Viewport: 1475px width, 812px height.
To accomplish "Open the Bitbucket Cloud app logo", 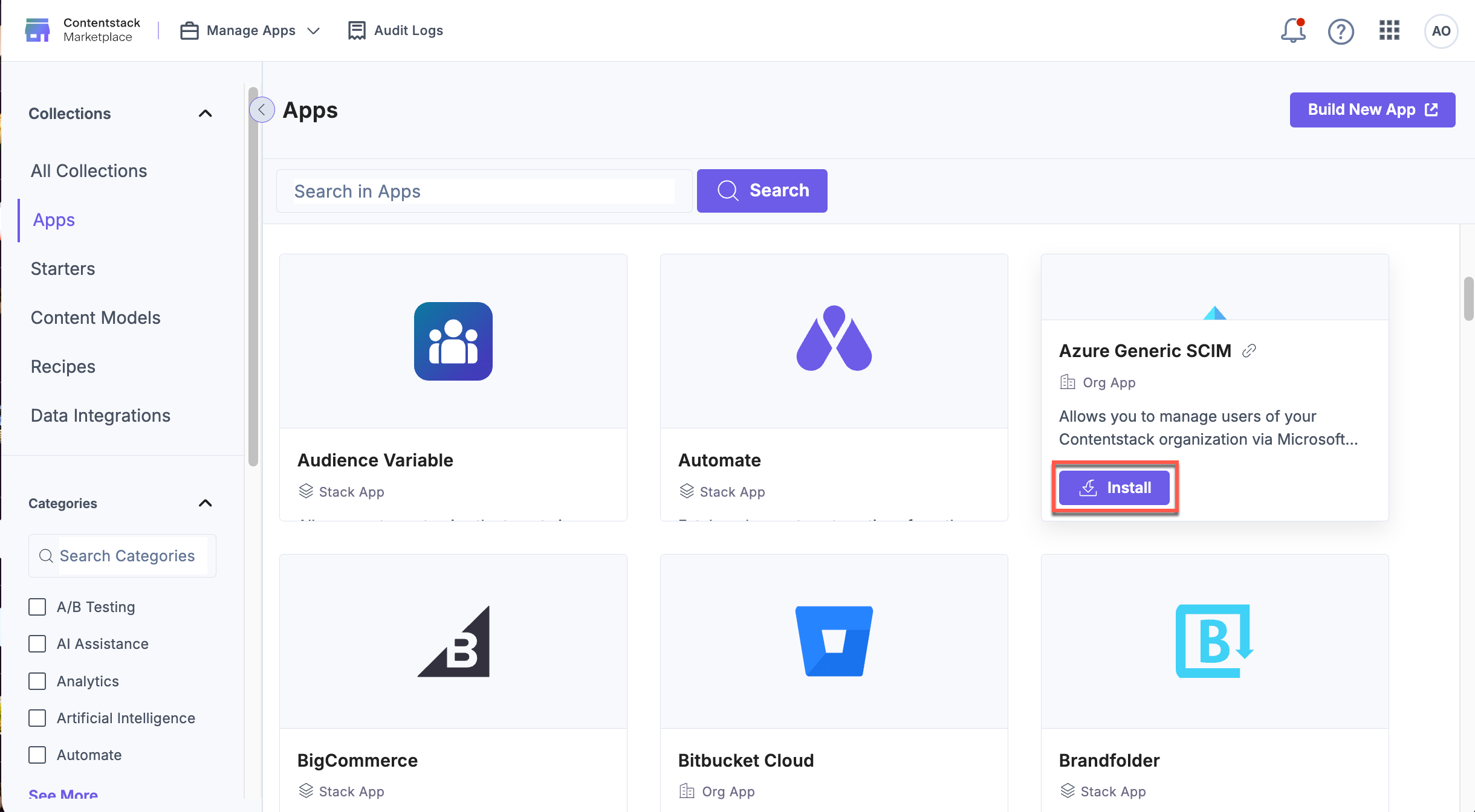I will point(834,641).
